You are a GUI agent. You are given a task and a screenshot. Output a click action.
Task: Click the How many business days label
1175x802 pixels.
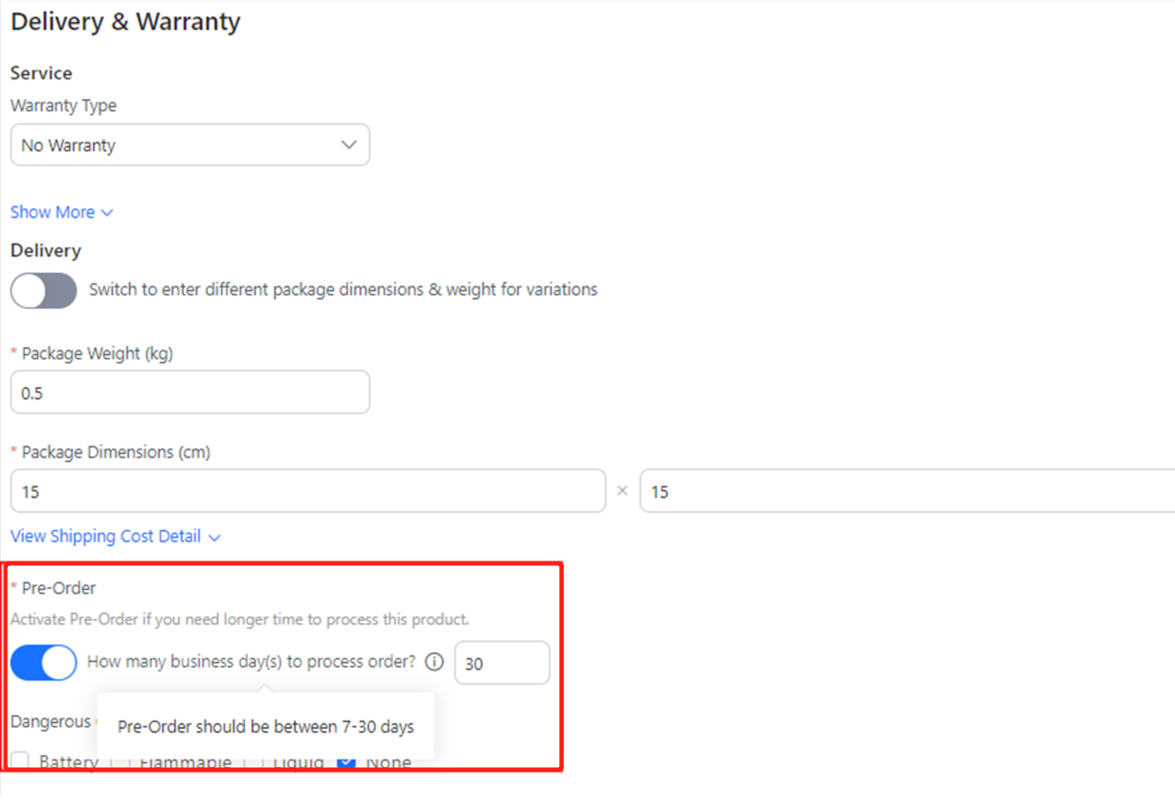tap(251, 661)
